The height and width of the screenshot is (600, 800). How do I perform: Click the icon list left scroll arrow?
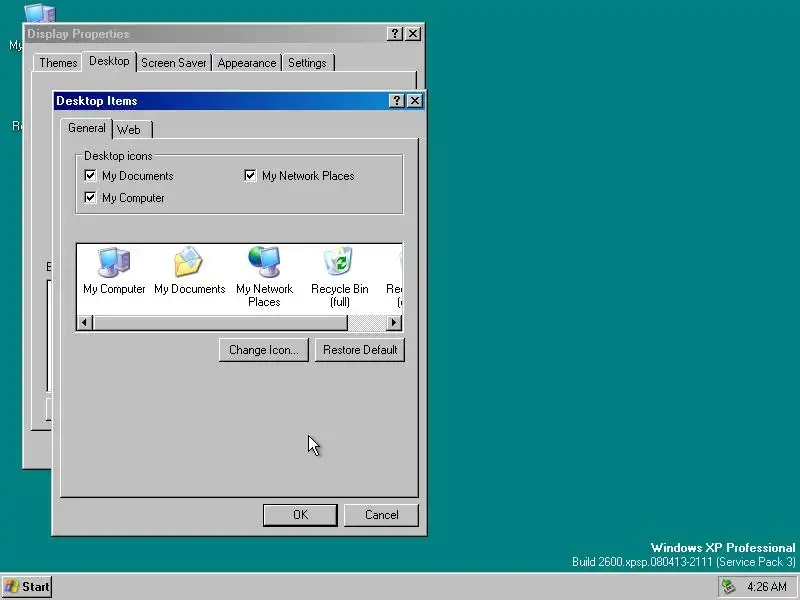[85, 322]
